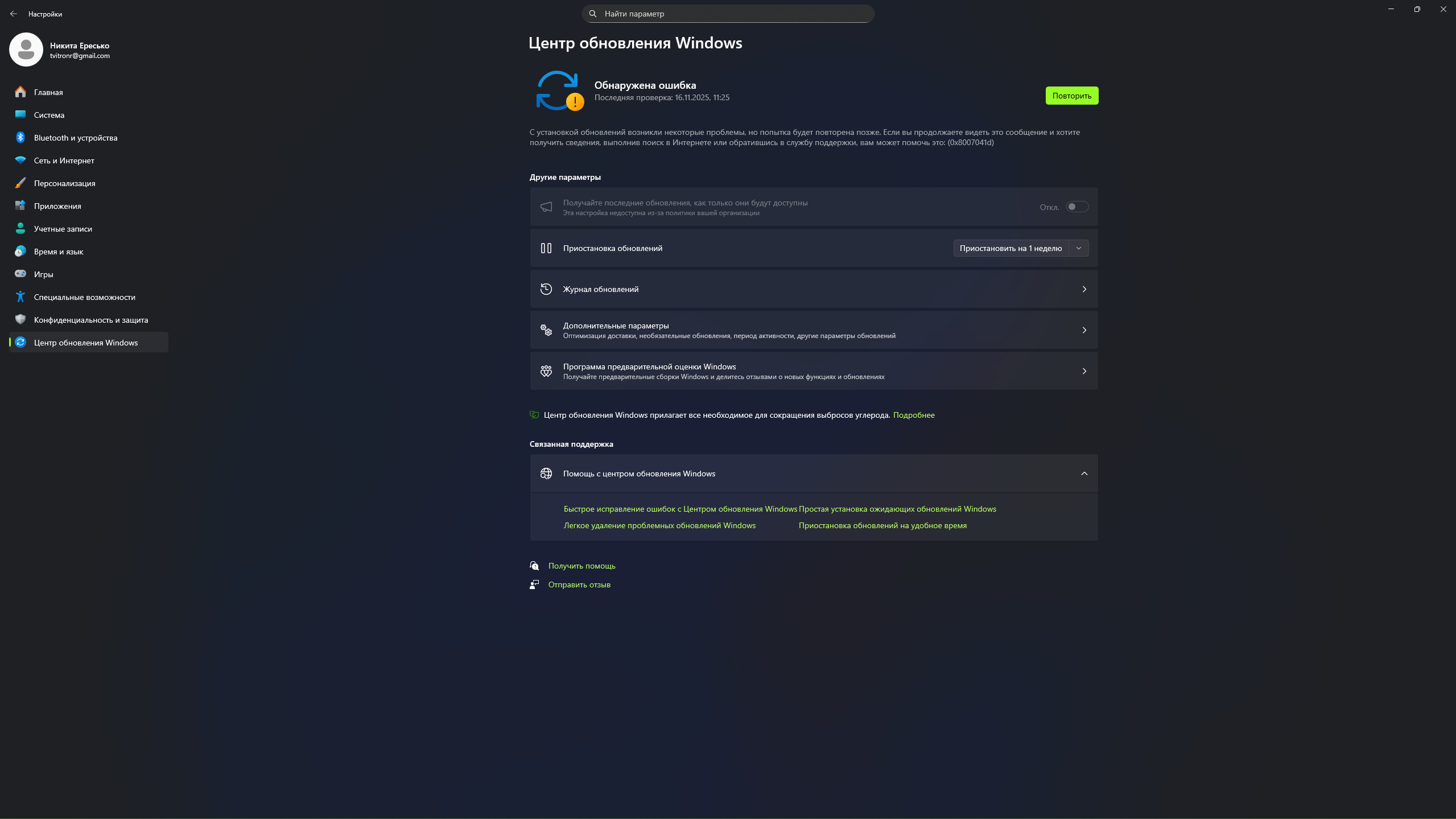
Task: Open Время и язык section
Action: (x=89, y=251)
